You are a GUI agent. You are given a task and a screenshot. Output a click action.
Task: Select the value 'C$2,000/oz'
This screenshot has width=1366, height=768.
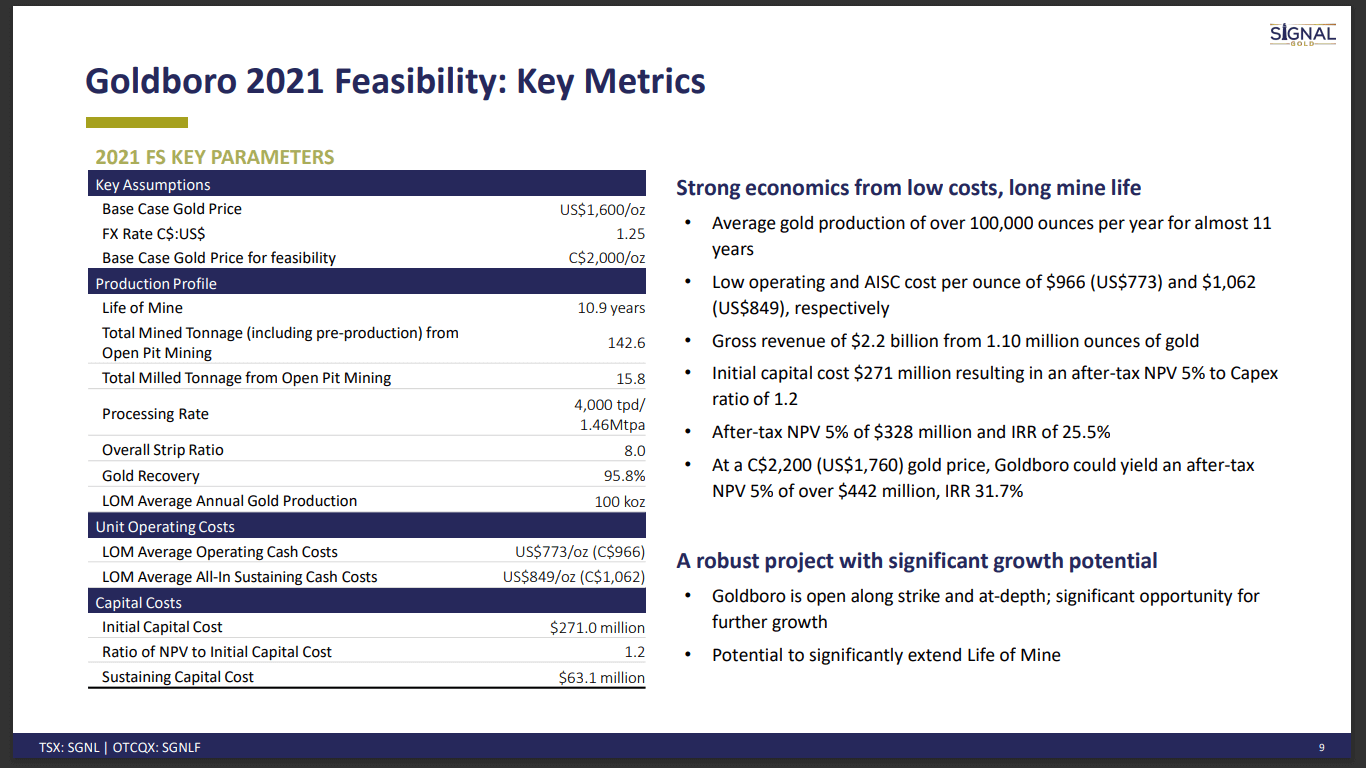[607, 258]
